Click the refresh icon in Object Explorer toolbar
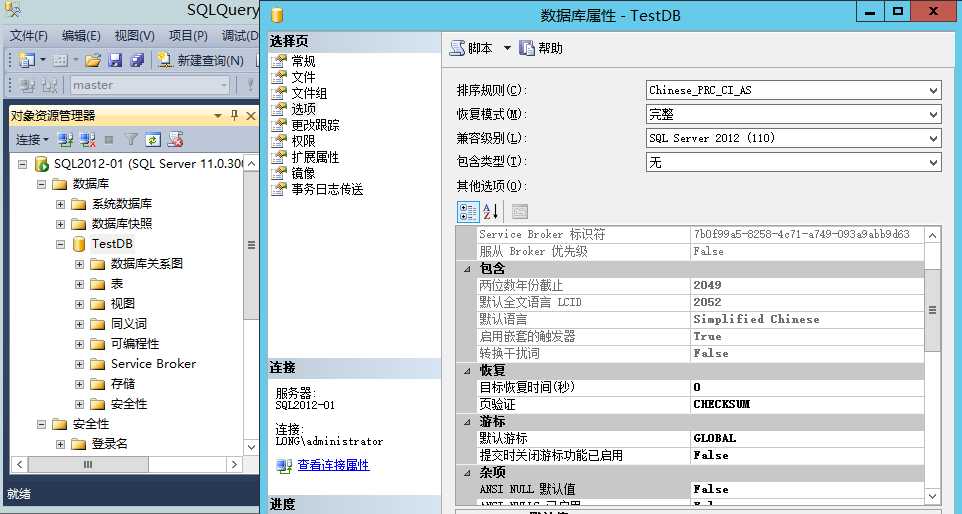 153,140
